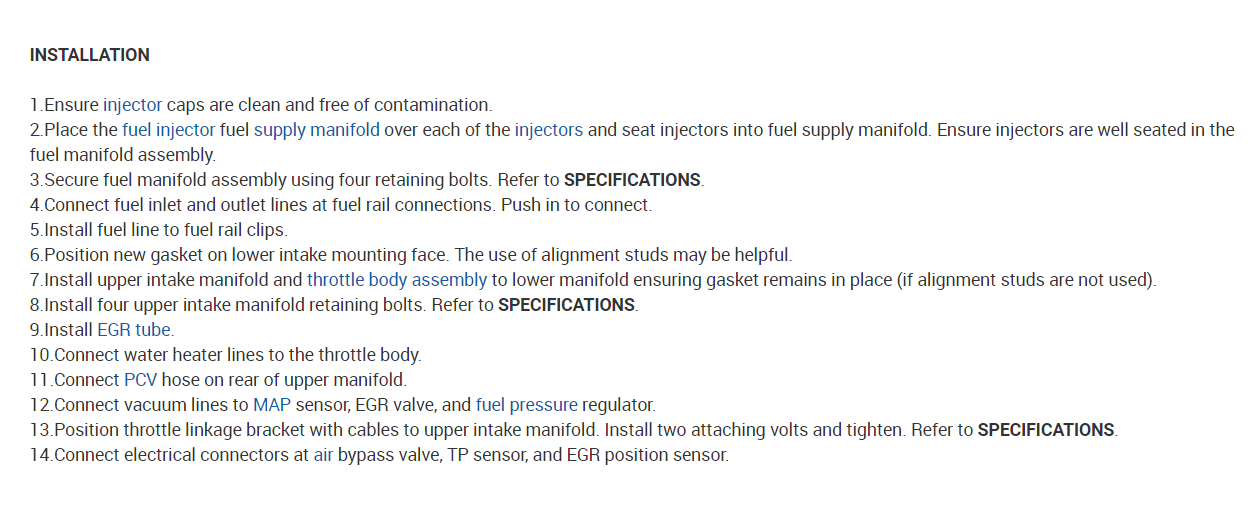Click SPECIFICATIONS in step 3 about retaining bolts

pyautogui.click(x=632, y=180)
